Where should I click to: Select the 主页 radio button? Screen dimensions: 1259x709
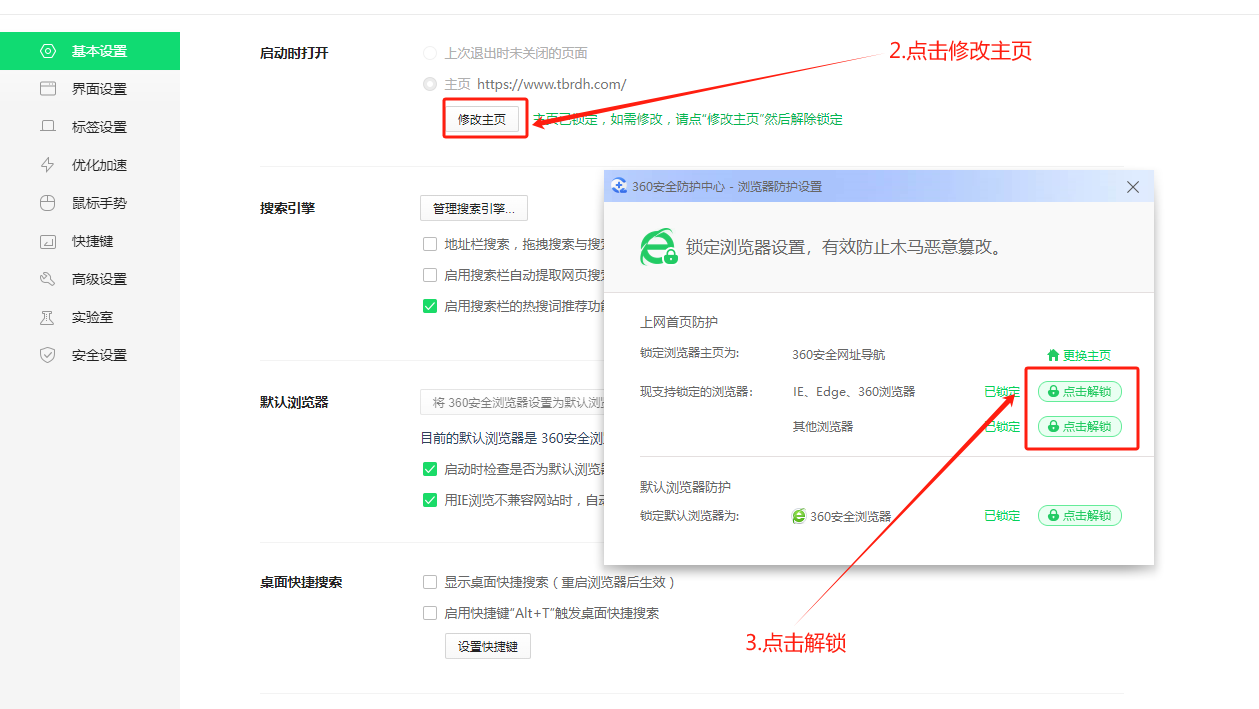point(430,84)
